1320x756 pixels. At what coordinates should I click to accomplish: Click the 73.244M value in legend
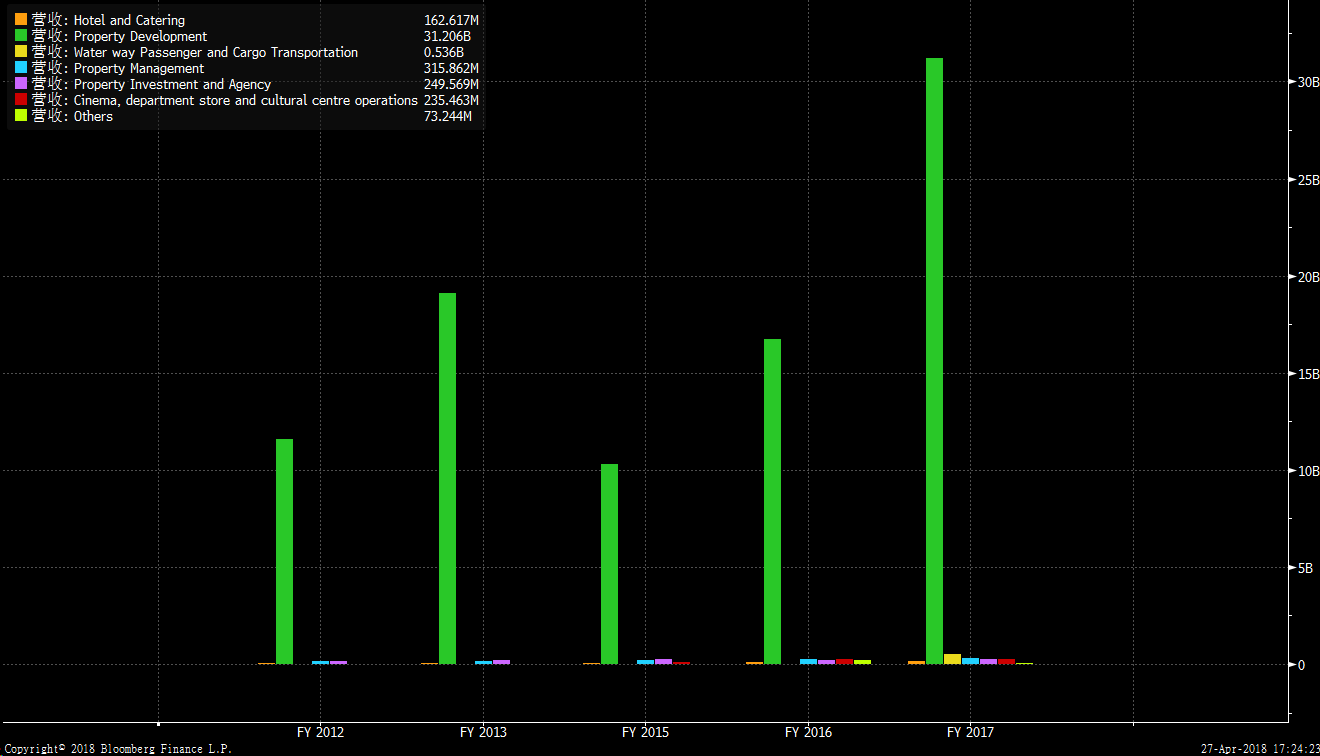click(x=447, y=116)
